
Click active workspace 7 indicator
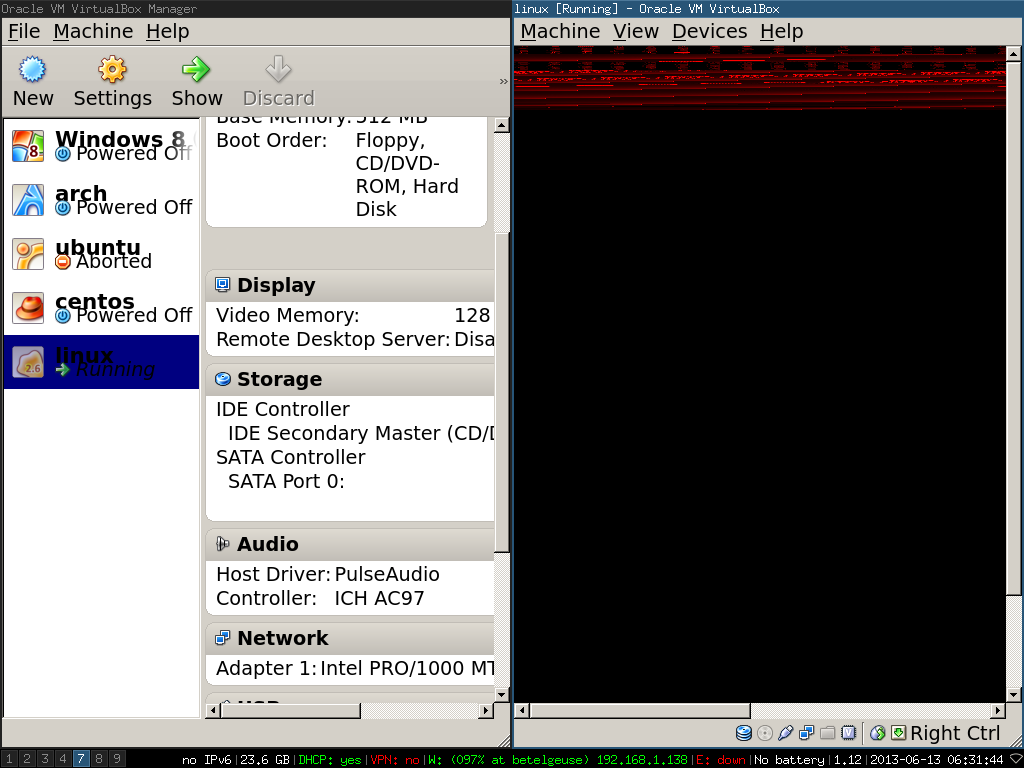(x=81, y=759)
